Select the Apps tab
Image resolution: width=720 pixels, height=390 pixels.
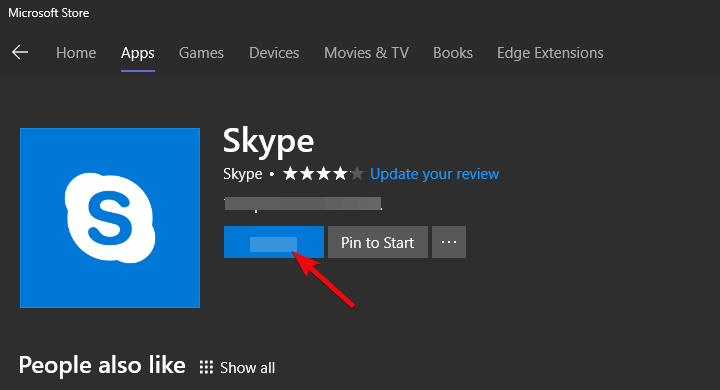coord(138,53)
